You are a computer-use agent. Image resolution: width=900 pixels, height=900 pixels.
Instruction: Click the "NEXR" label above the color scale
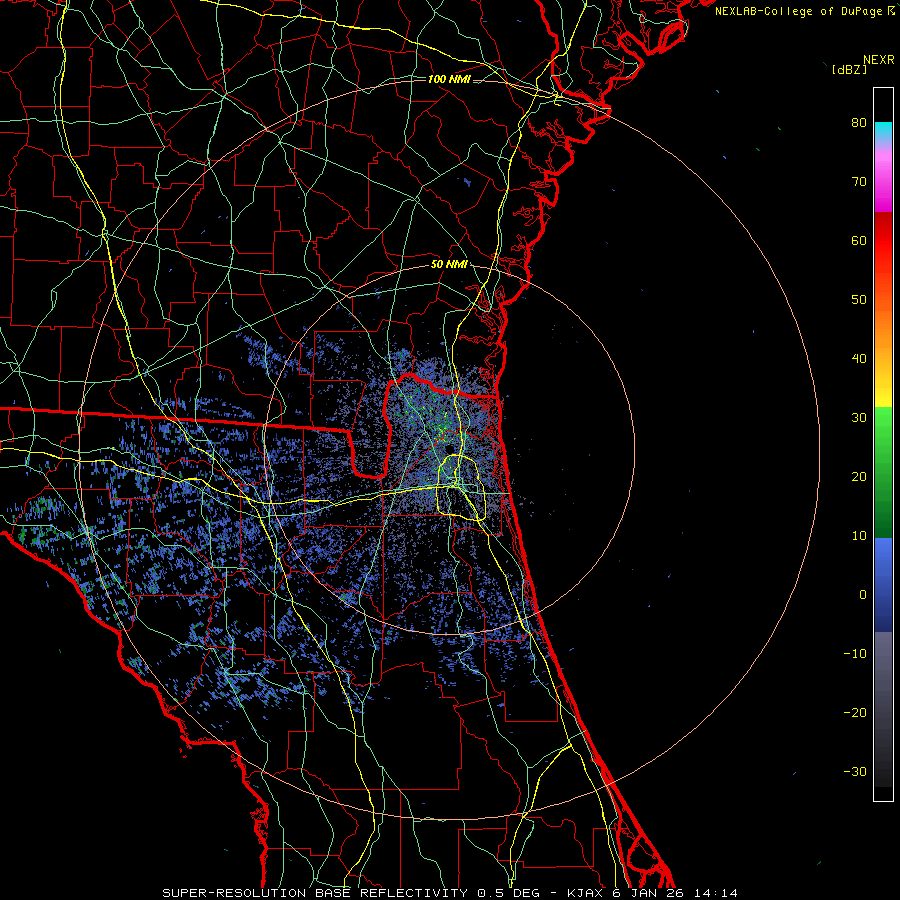[879, 60]
